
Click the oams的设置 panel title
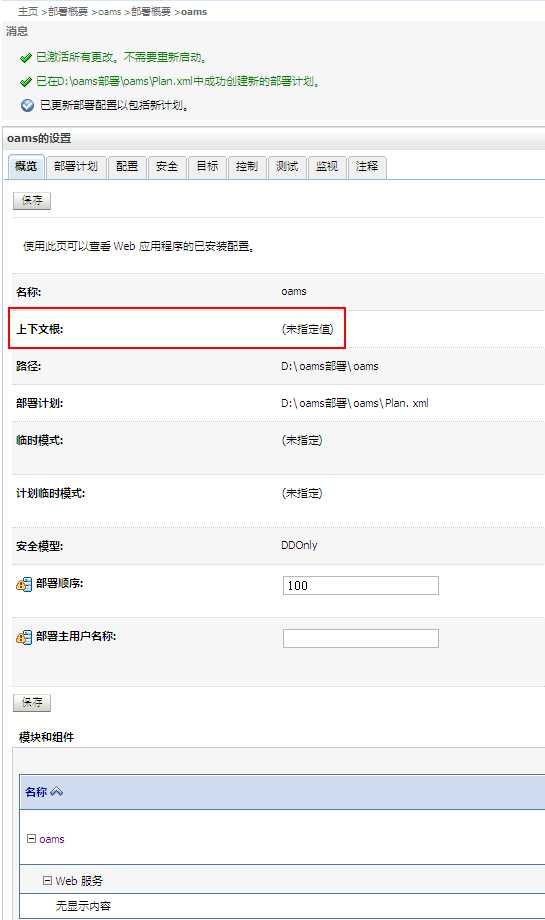[x=39, y=138]
